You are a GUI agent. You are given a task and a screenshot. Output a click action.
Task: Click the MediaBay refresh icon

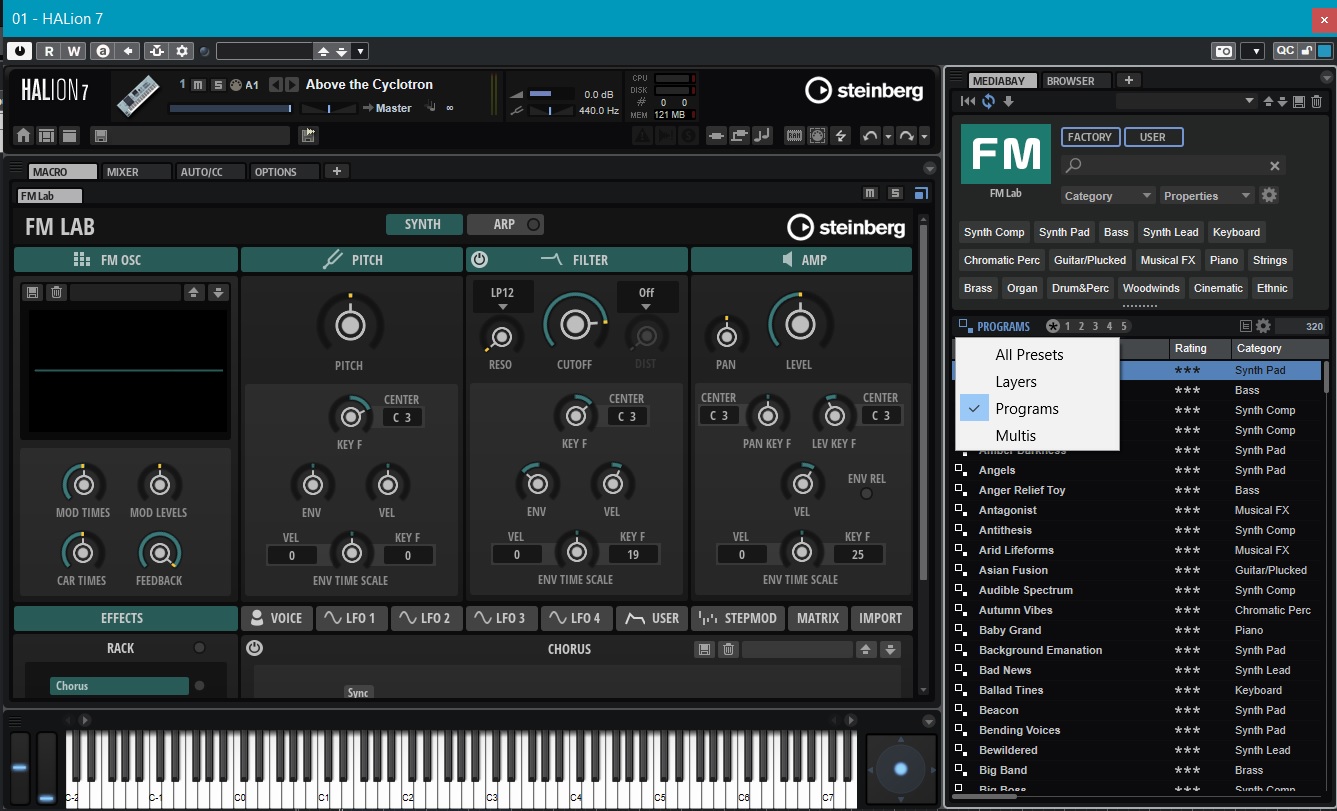(988, 101)
